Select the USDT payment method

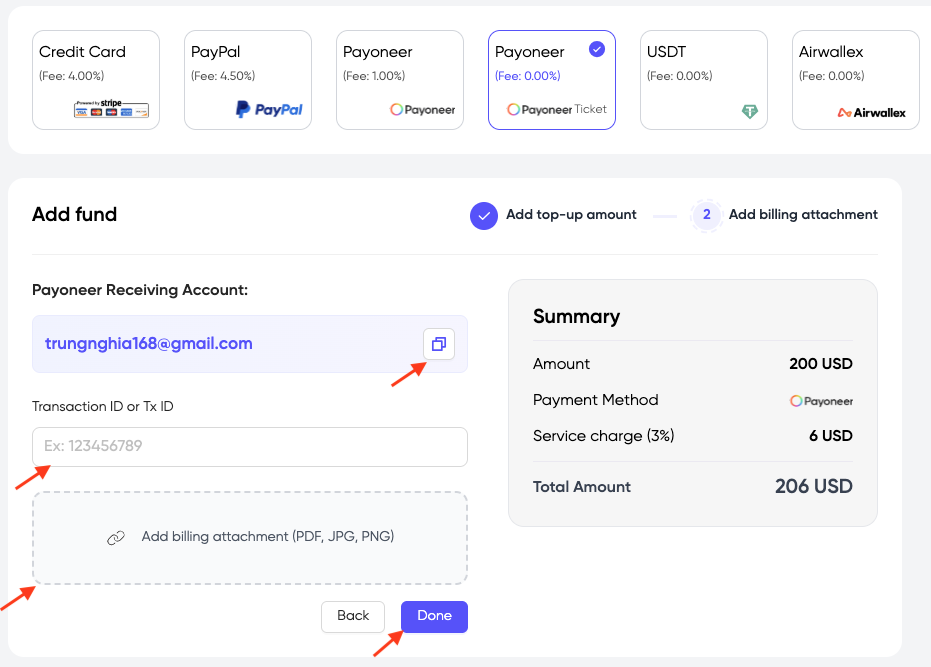coord(705,80)
